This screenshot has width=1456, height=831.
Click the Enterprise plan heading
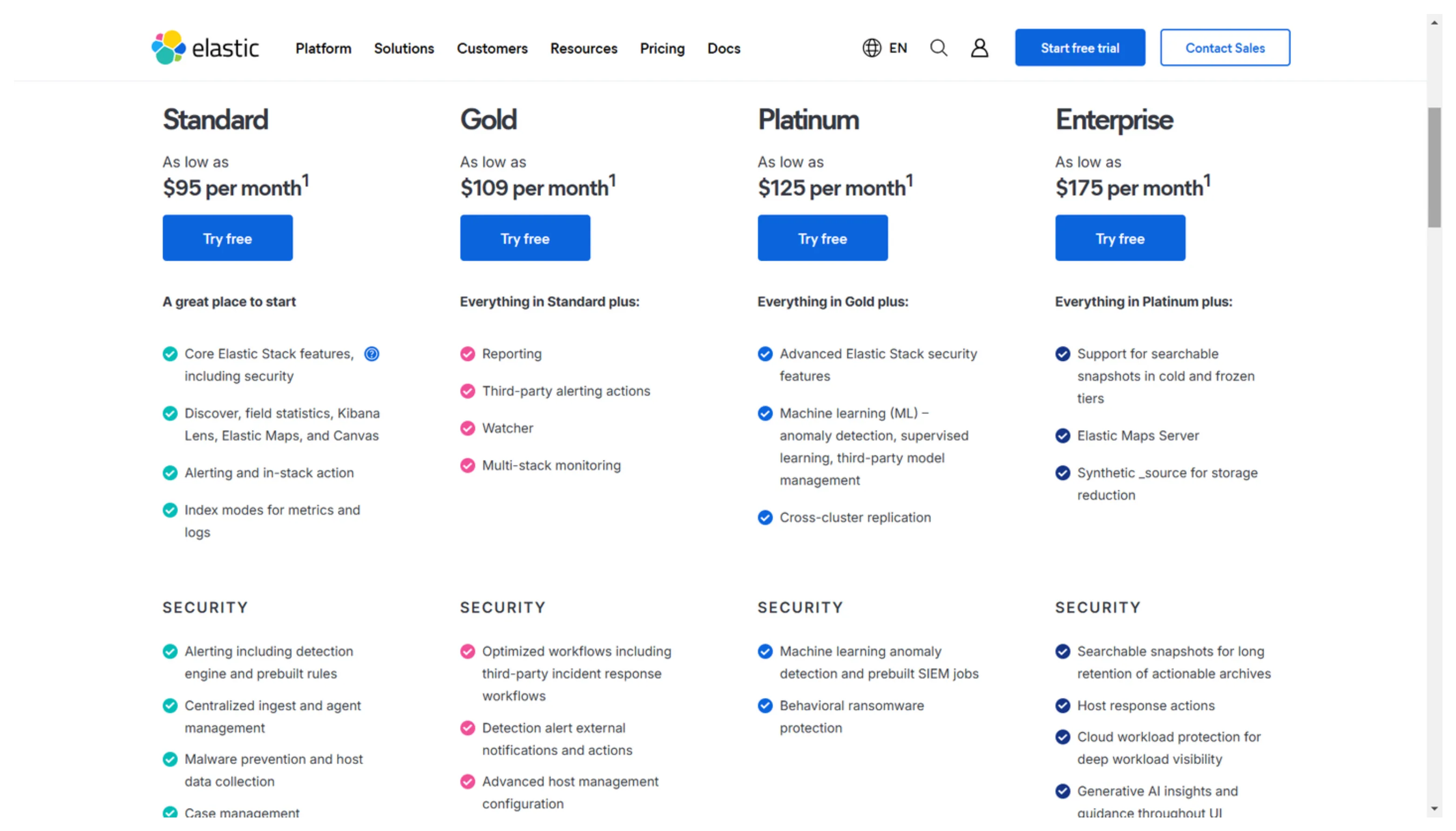1114,120
